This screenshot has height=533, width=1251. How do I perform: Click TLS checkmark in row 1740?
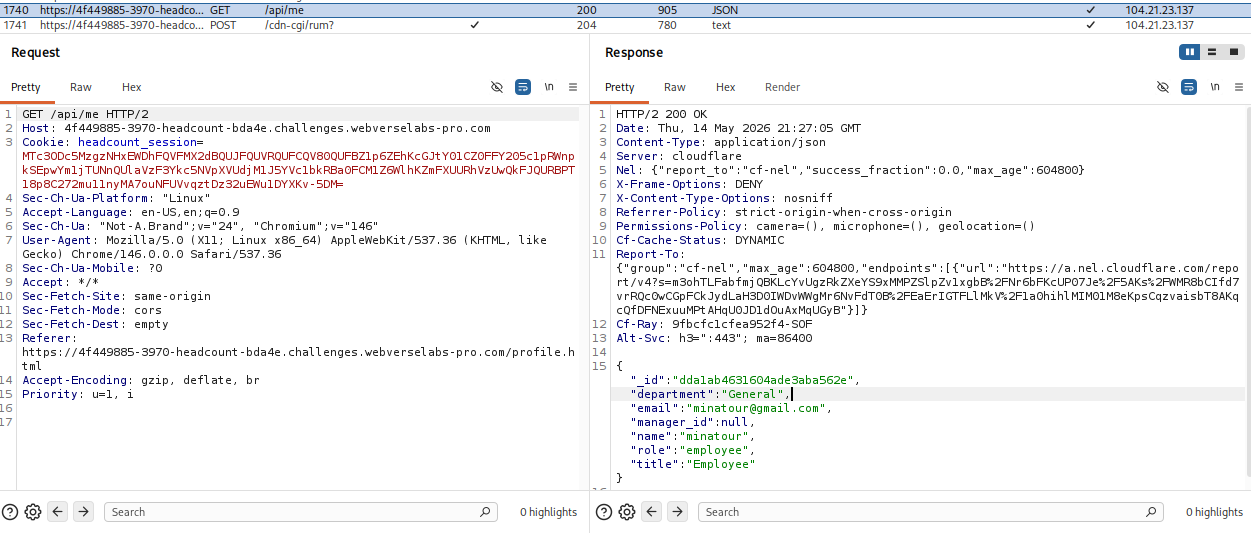tap(1090, 9)
